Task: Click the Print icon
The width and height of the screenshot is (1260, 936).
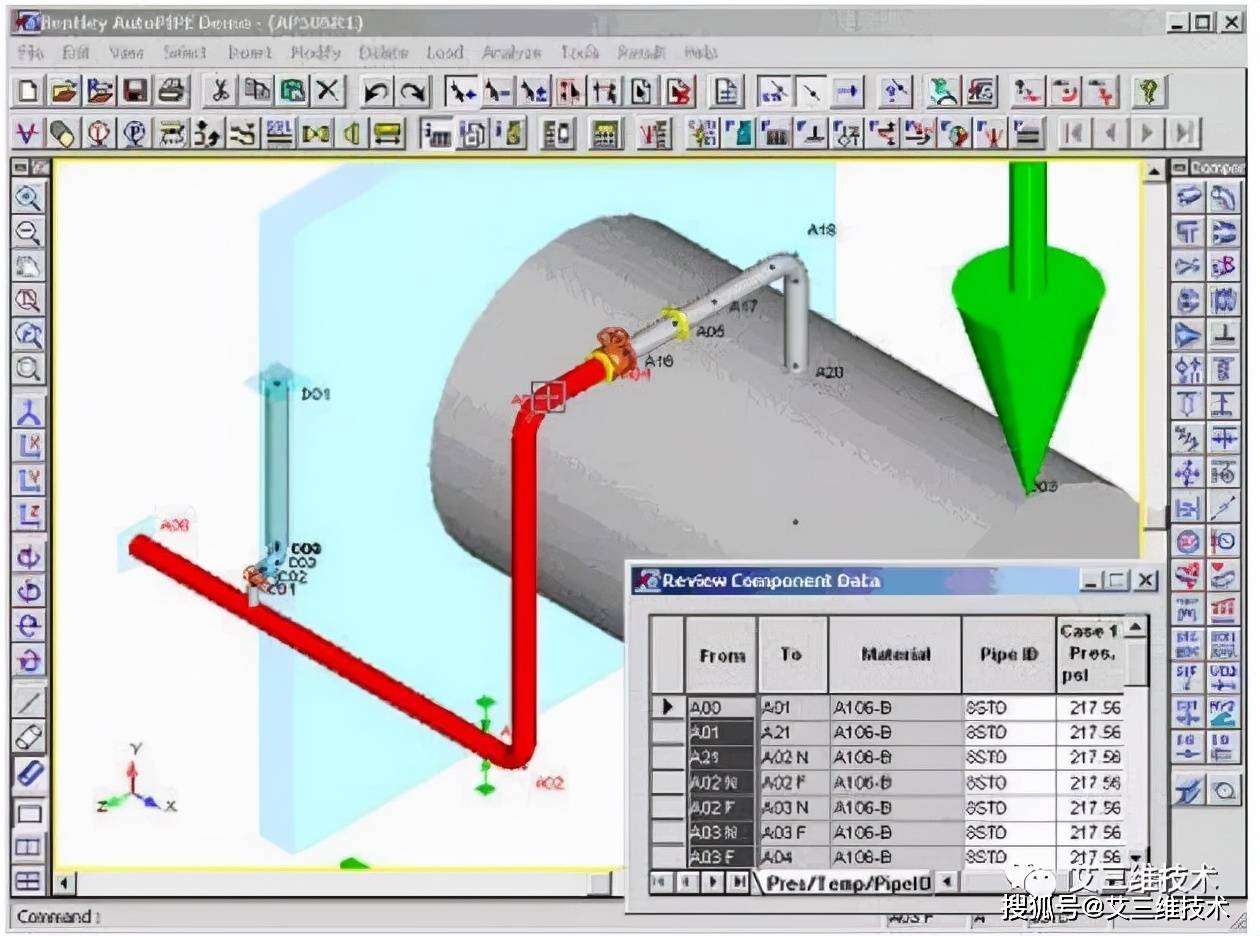Action: point(172,92)
